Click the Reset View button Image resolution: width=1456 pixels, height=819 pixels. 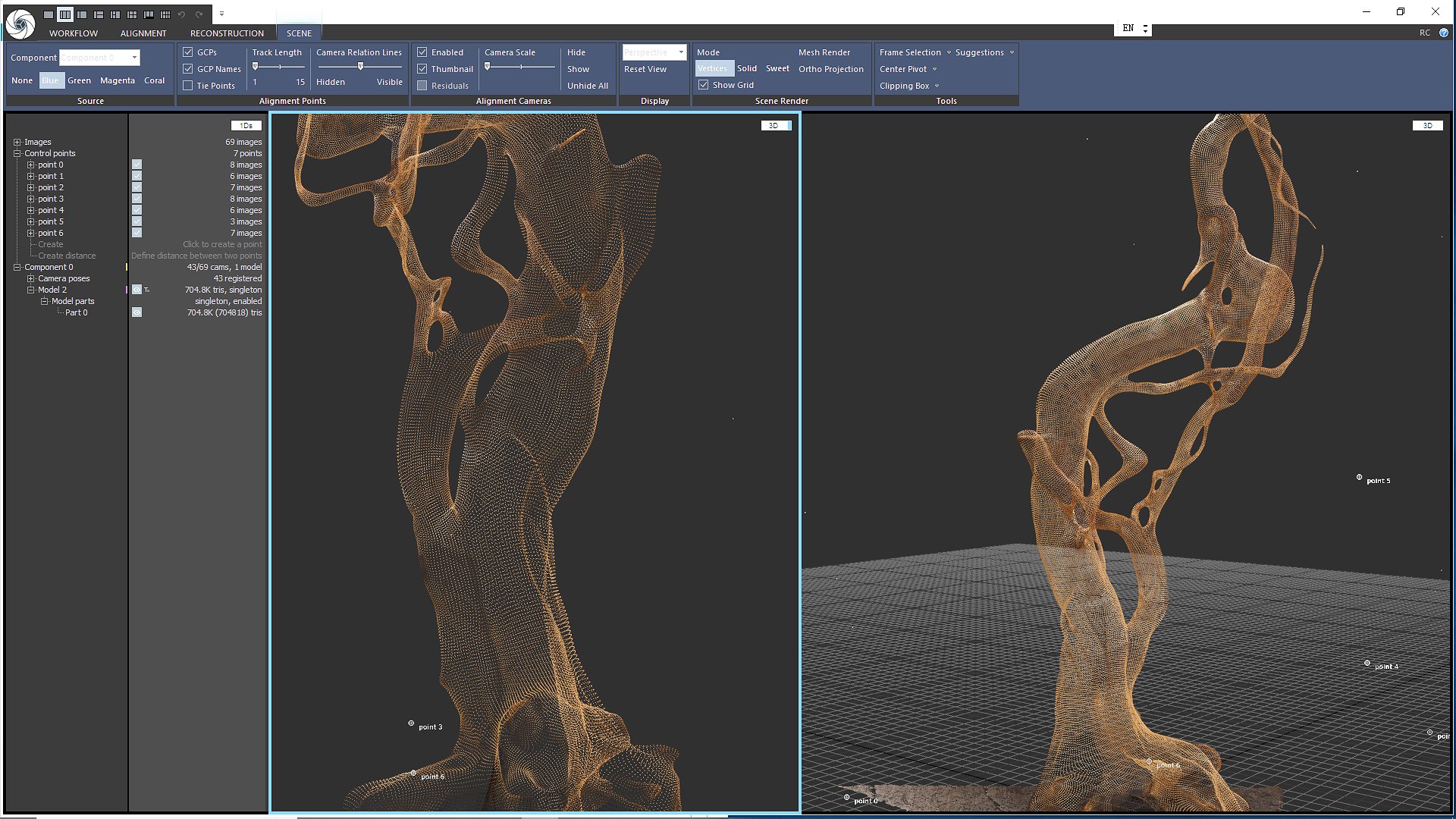pos(645,69)
